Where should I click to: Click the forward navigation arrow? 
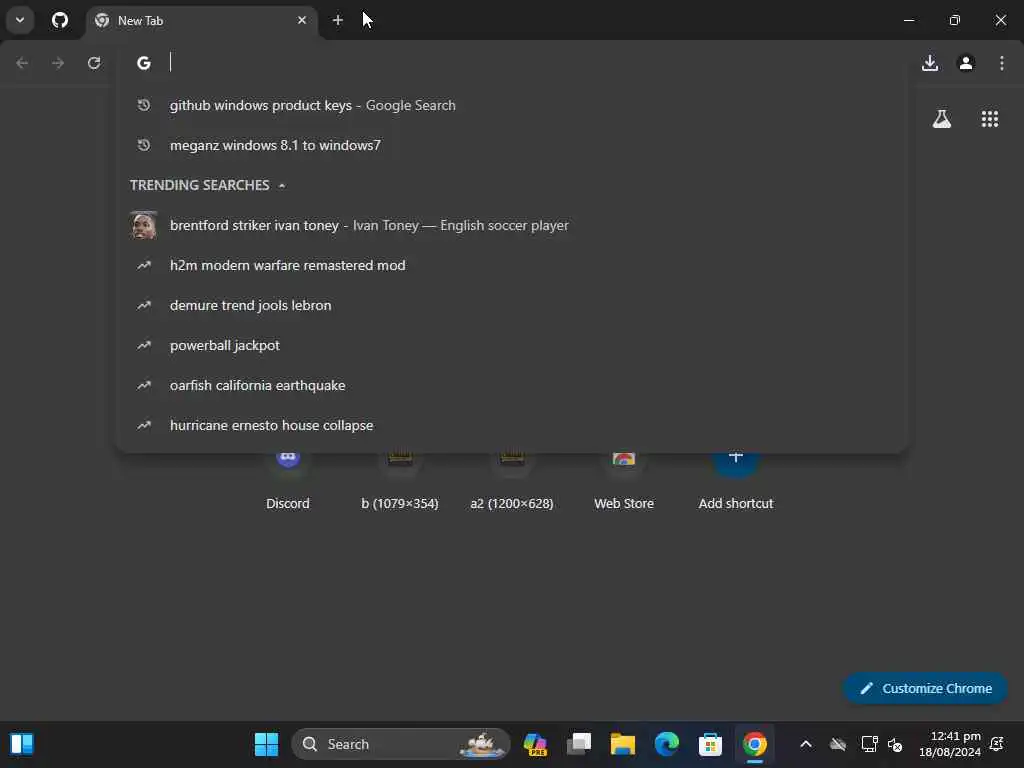(58, 63)
